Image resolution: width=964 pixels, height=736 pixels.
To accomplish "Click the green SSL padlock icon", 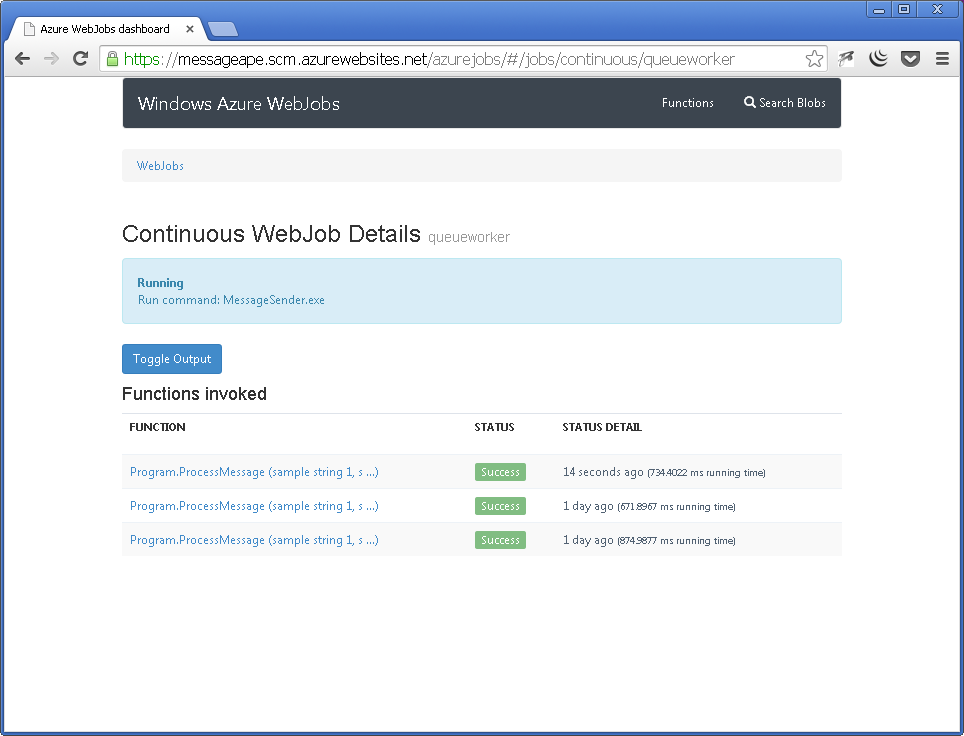I will click(x=113, y=59).
